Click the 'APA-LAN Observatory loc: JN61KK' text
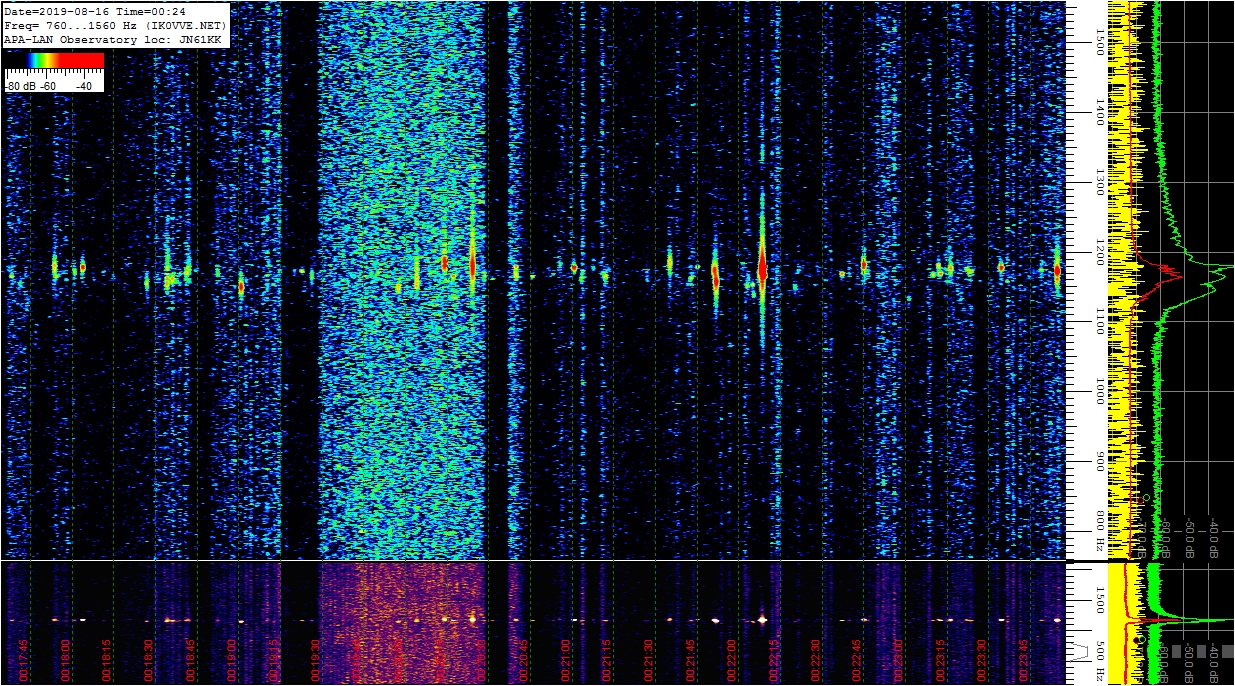 (x=112, y=39)
